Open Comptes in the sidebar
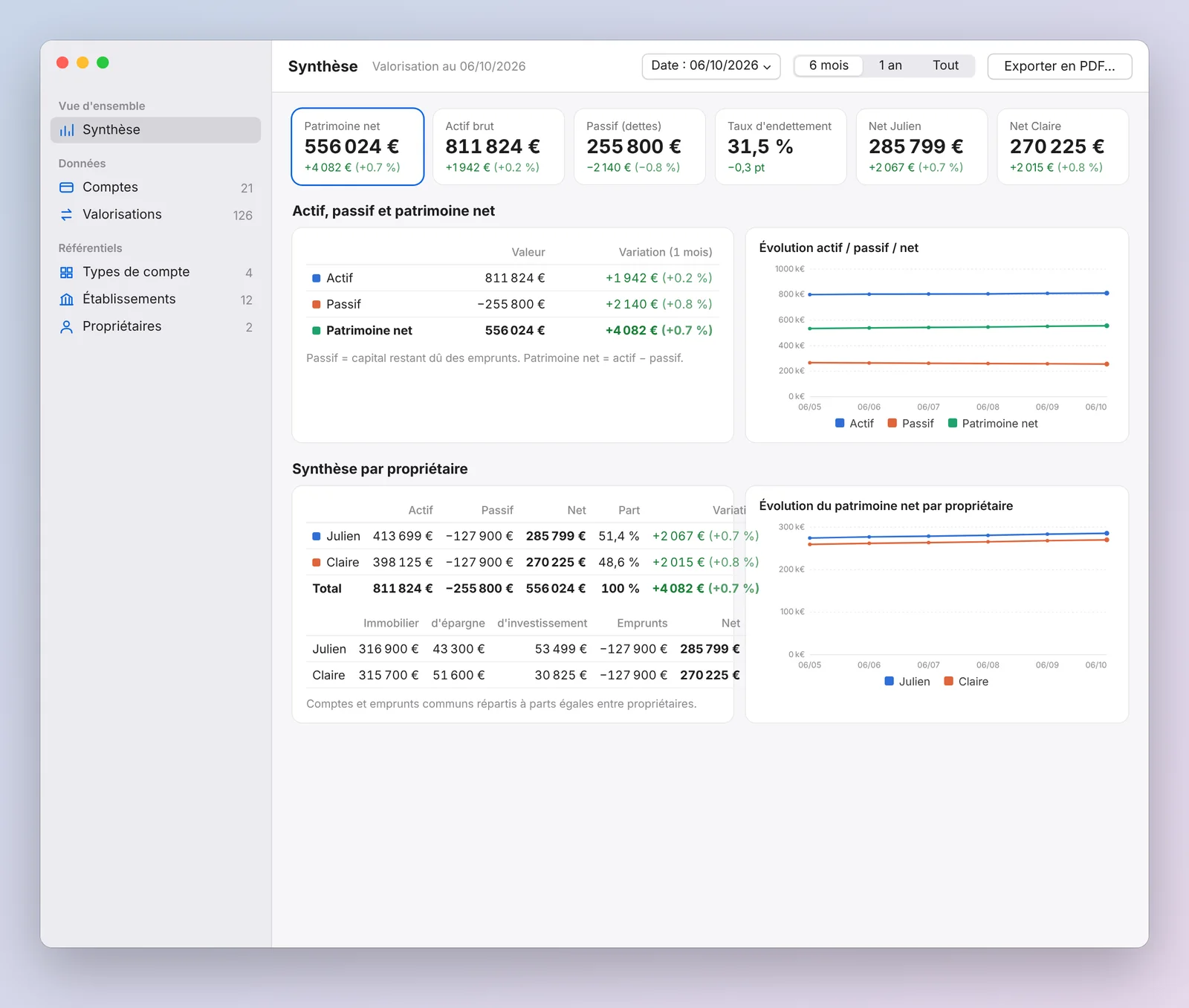1189x1008 pixels. [x=156, y=187]
